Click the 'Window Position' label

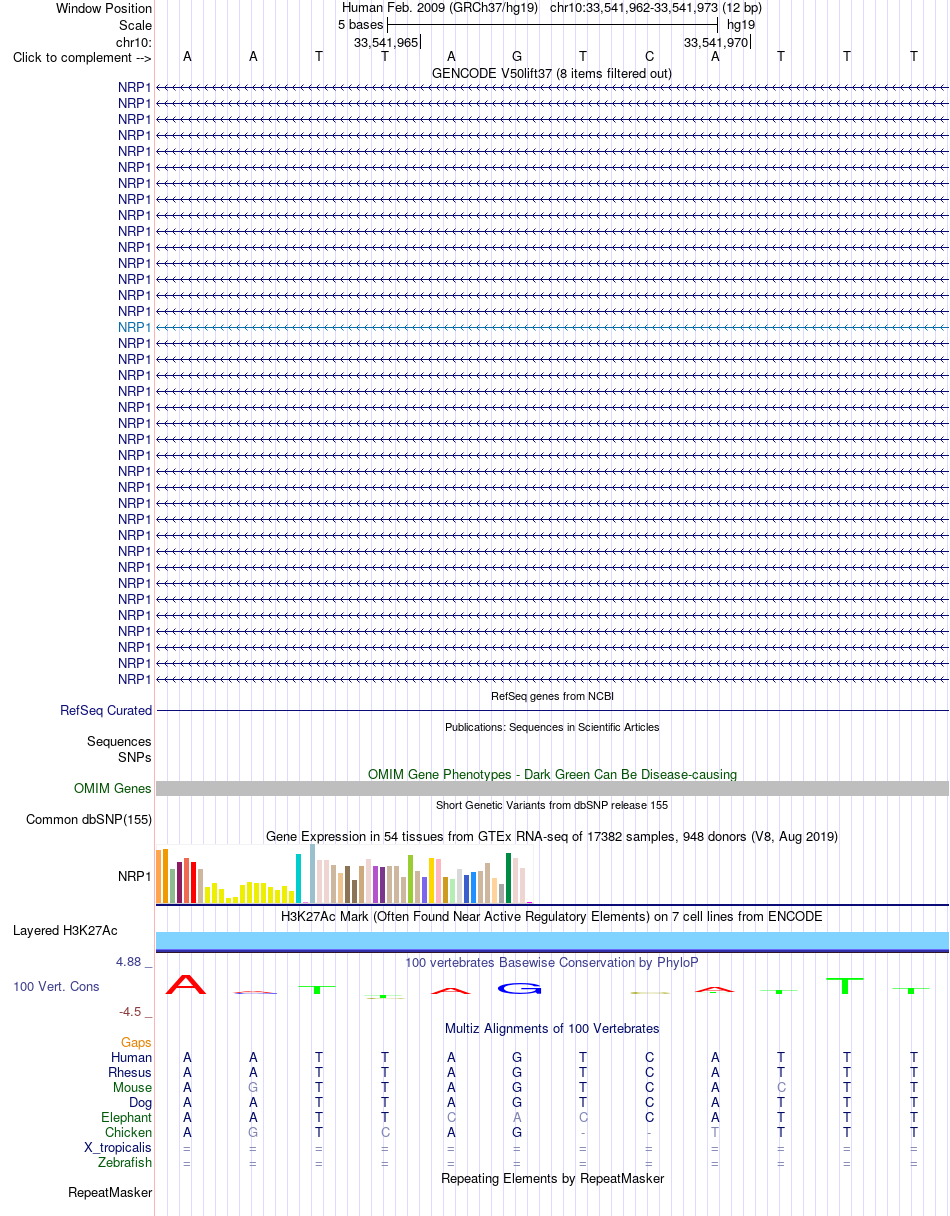click(104, 8)
